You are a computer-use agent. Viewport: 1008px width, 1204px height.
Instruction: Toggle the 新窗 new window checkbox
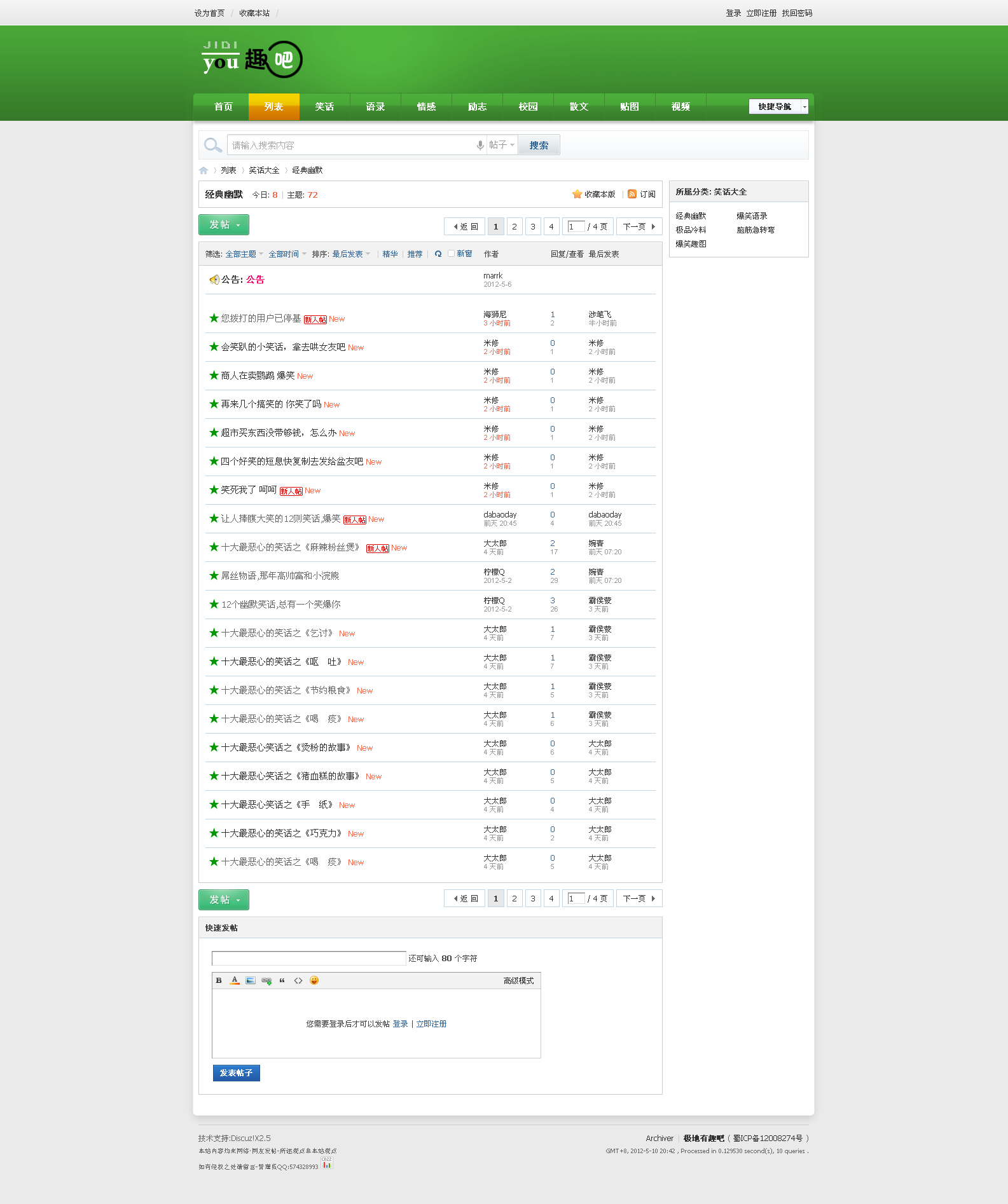pos(451,253)
